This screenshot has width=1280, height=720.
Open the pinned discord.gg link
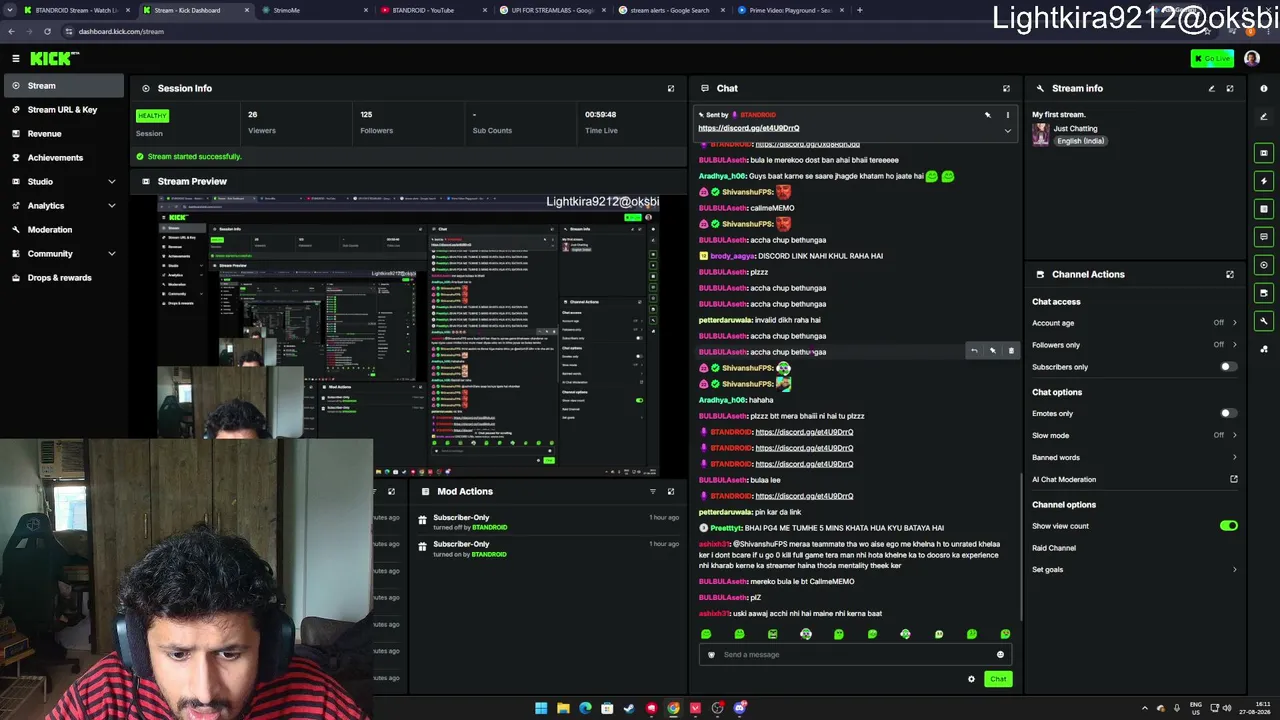tap(749, 128)
